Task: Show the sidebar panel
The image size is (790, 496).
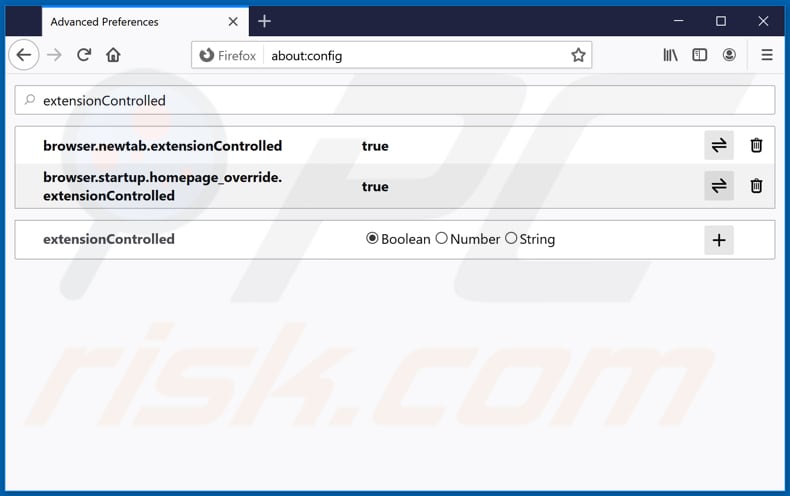Action: pos(700,55)
